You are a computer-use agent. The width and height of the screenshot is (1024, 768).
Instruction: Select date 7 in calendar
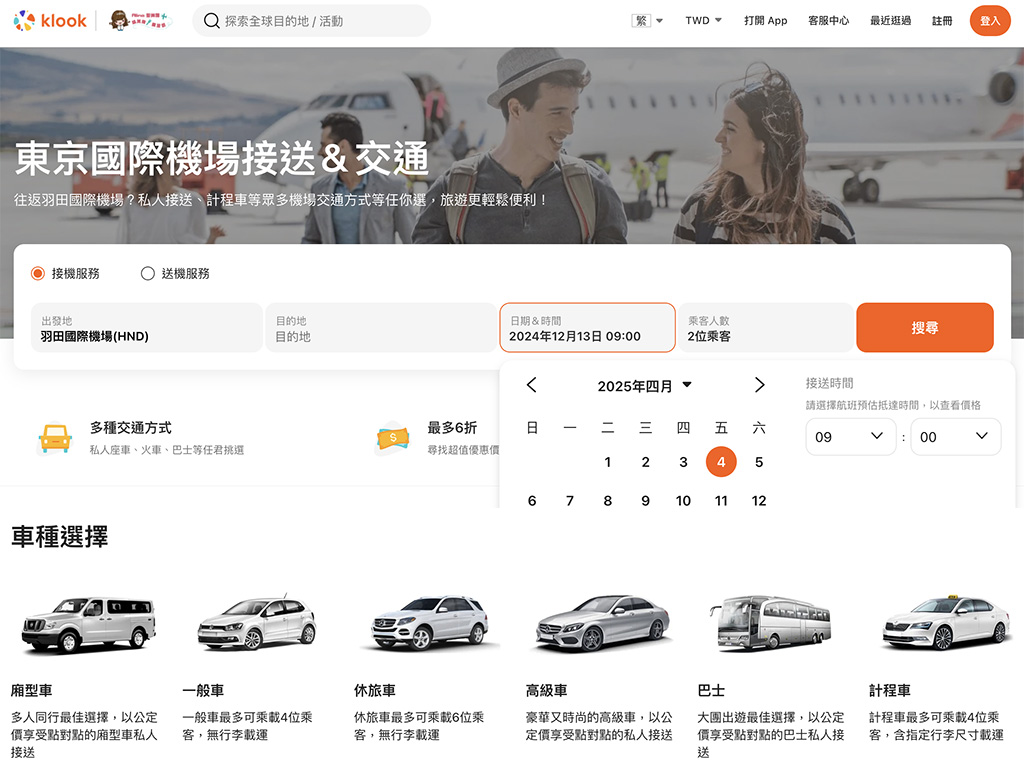click(569, 501)
